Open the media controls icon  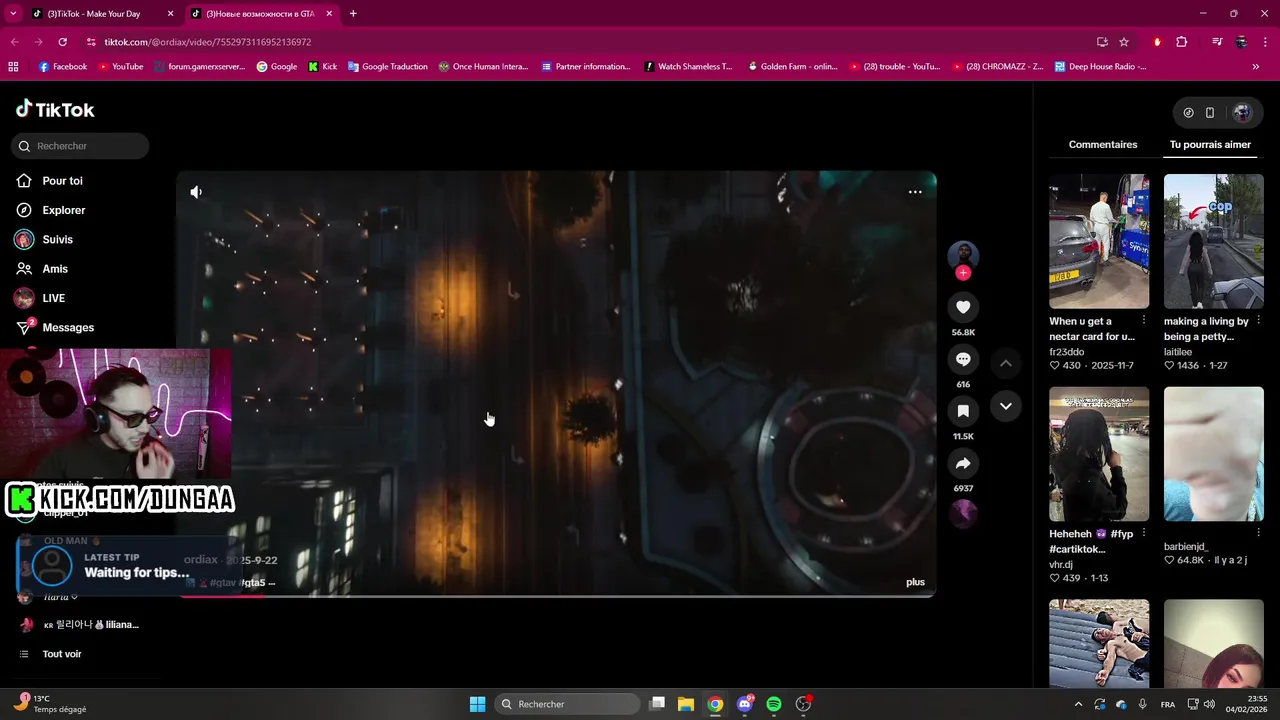coord(1217,42)
